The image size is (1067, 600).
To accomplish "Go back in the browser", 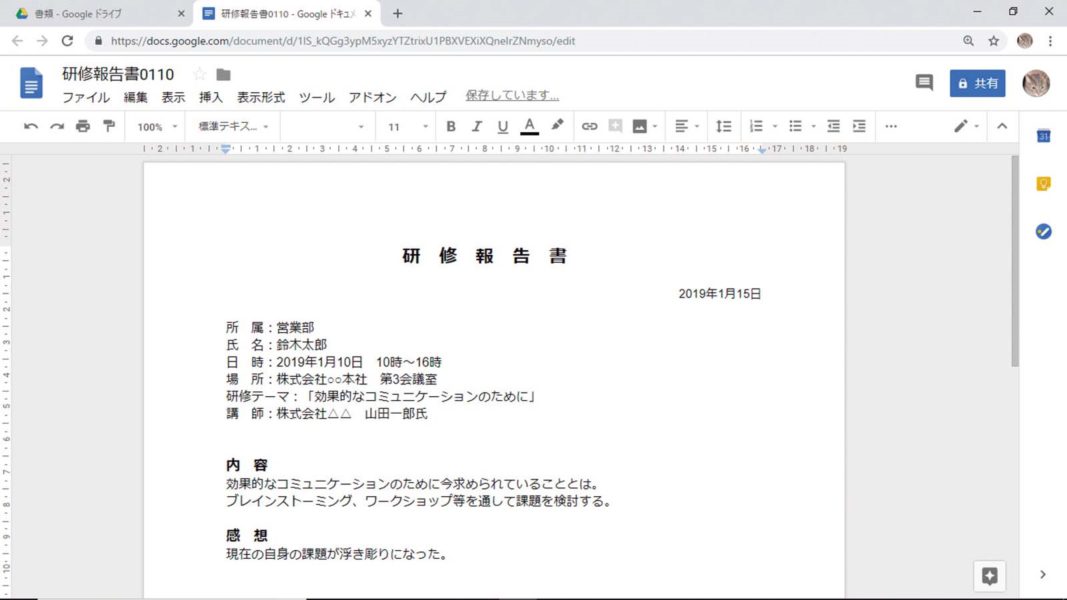I will click(17, 41).
